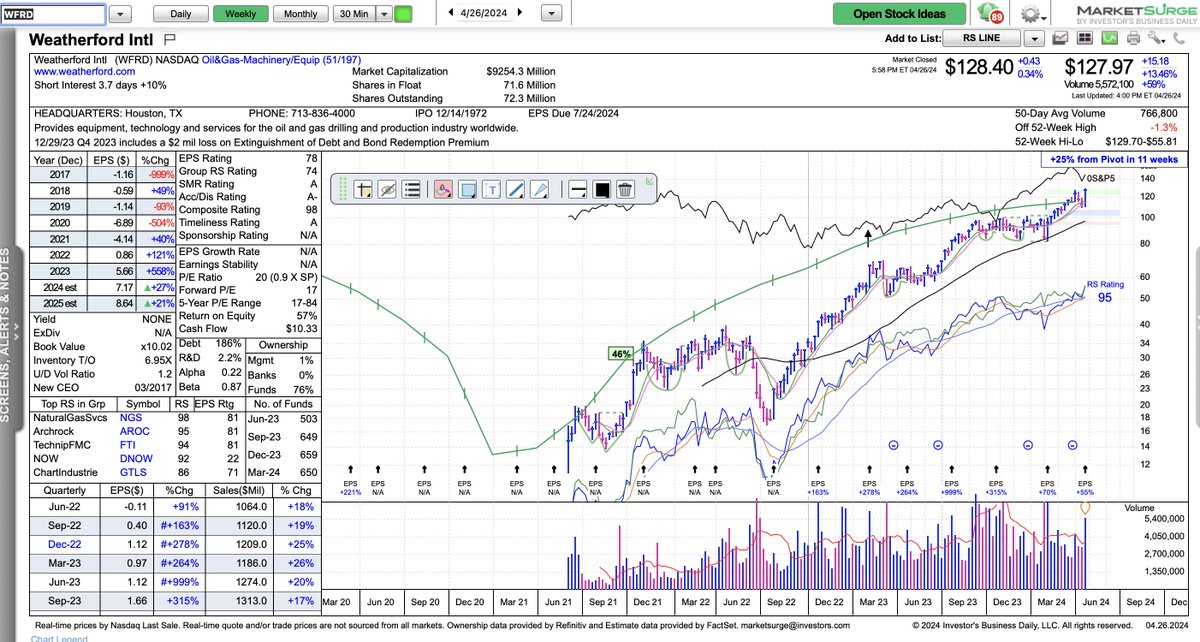The height and width of the screenshot is (642, 1200).
Task: Open the symbol history dropdown arrow
Action: [120, 15]
